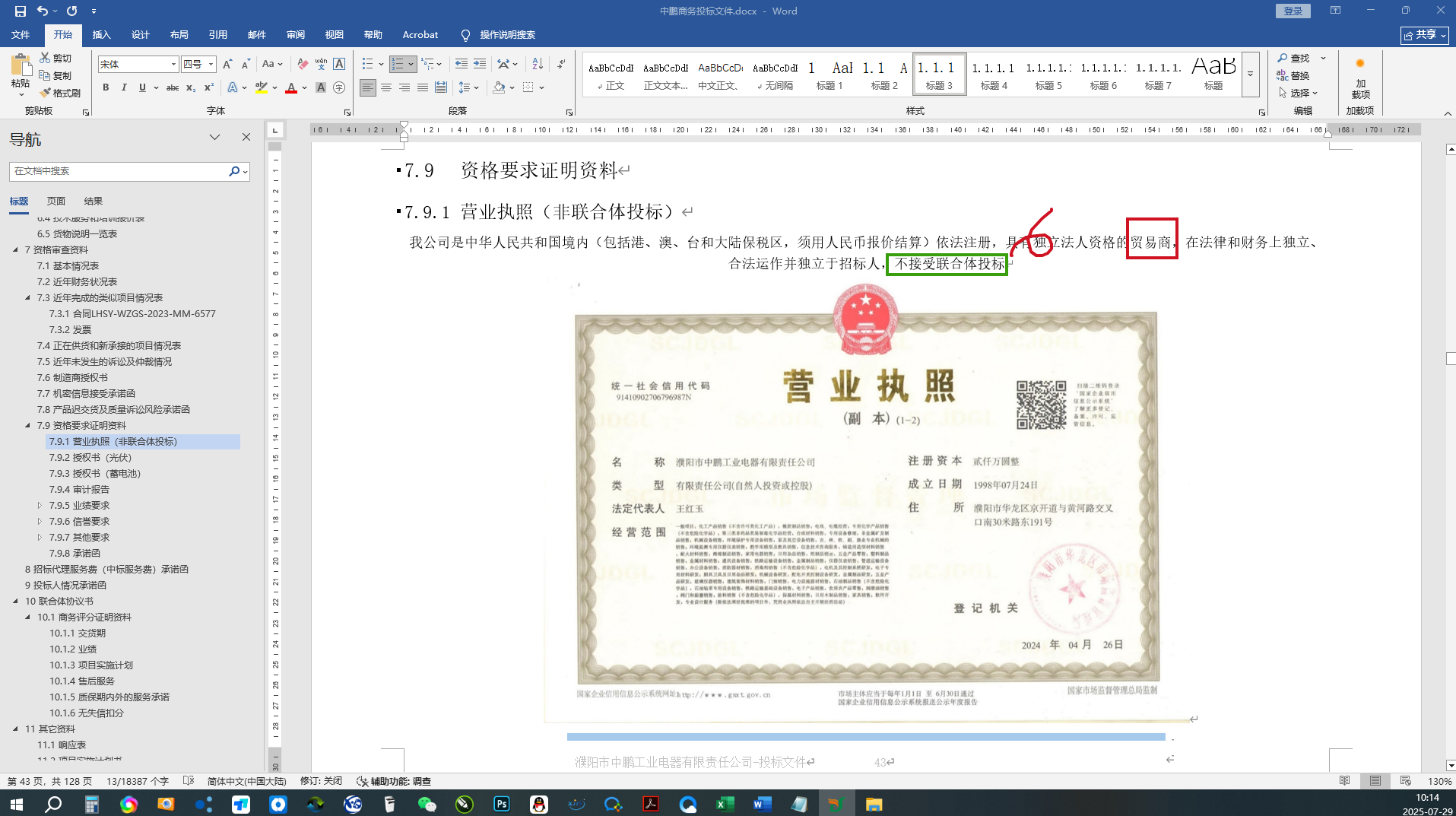Viewport: 1456px width, 816px height.
Task: Apply text effects and typography
Action: click(233, 87)
